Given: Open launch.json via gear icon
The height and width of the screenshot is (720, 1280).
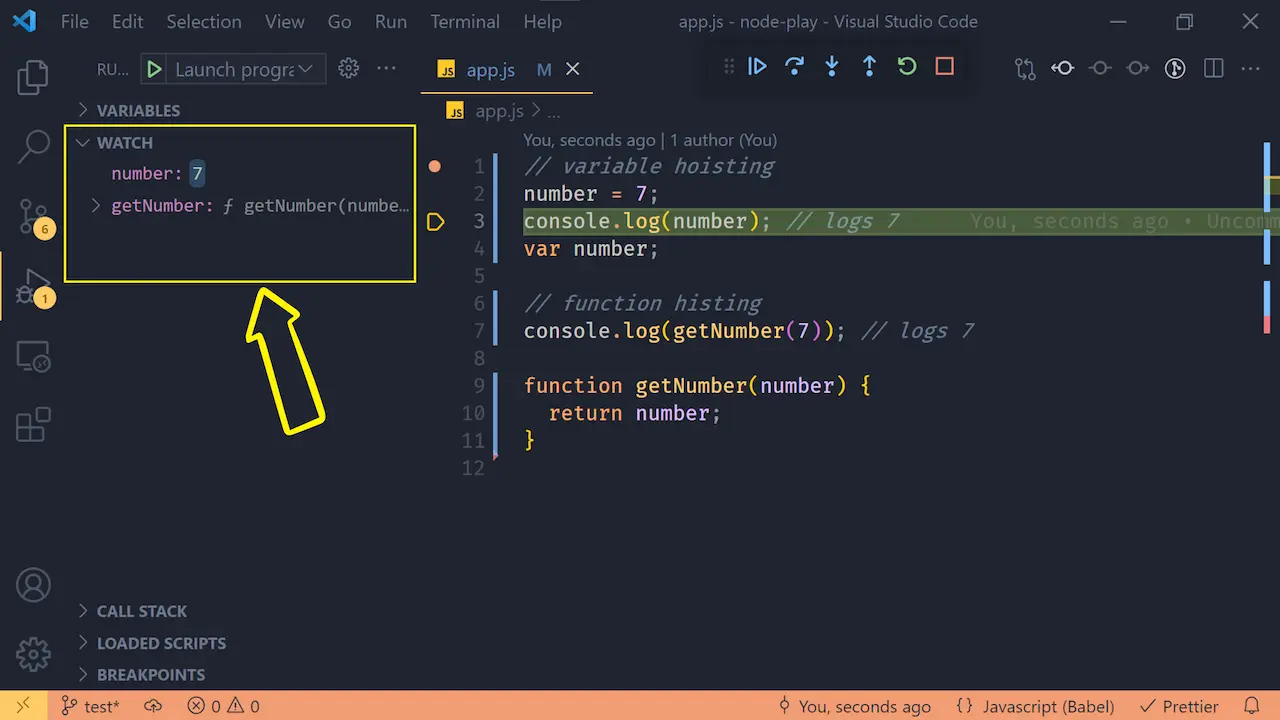Looking at the screenshot, I should [x=348, y=68].
